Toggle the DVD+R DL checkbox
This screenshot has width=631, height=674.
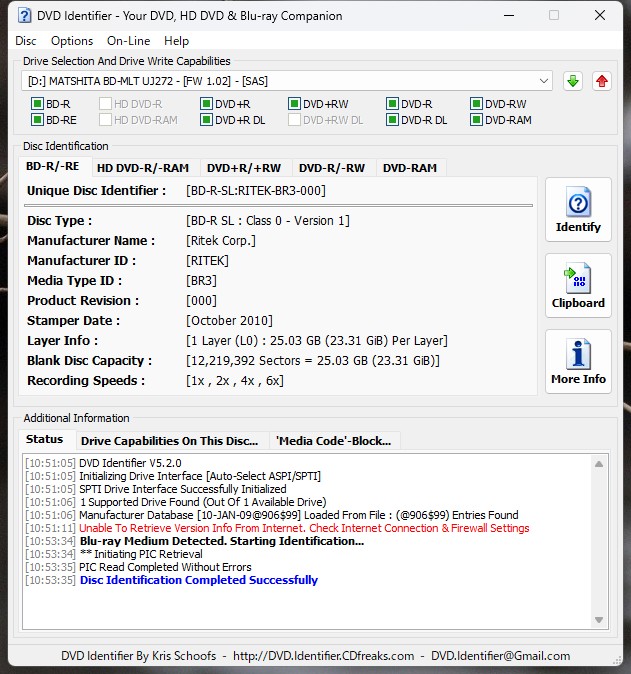(x=206, y=119)
